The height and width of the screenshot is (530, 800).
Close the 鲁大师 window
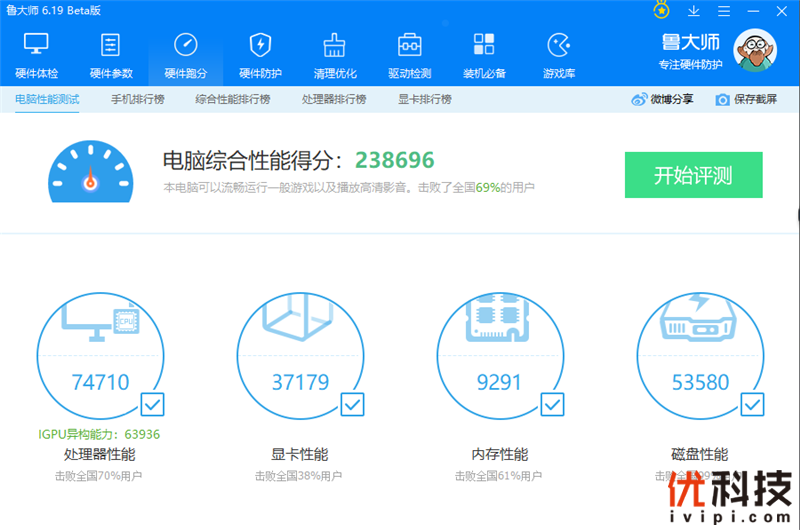782,11
